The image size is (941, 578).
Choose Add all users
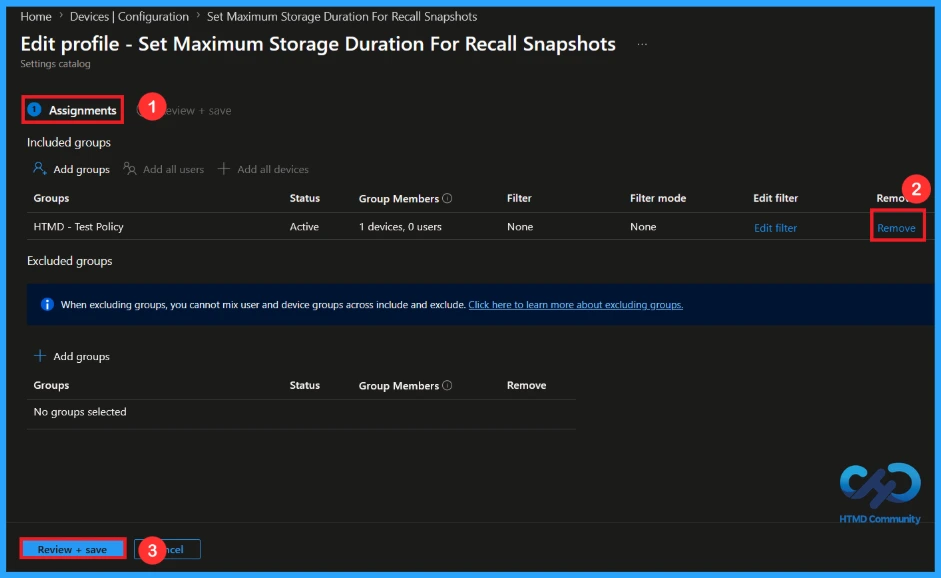[163, 169]
